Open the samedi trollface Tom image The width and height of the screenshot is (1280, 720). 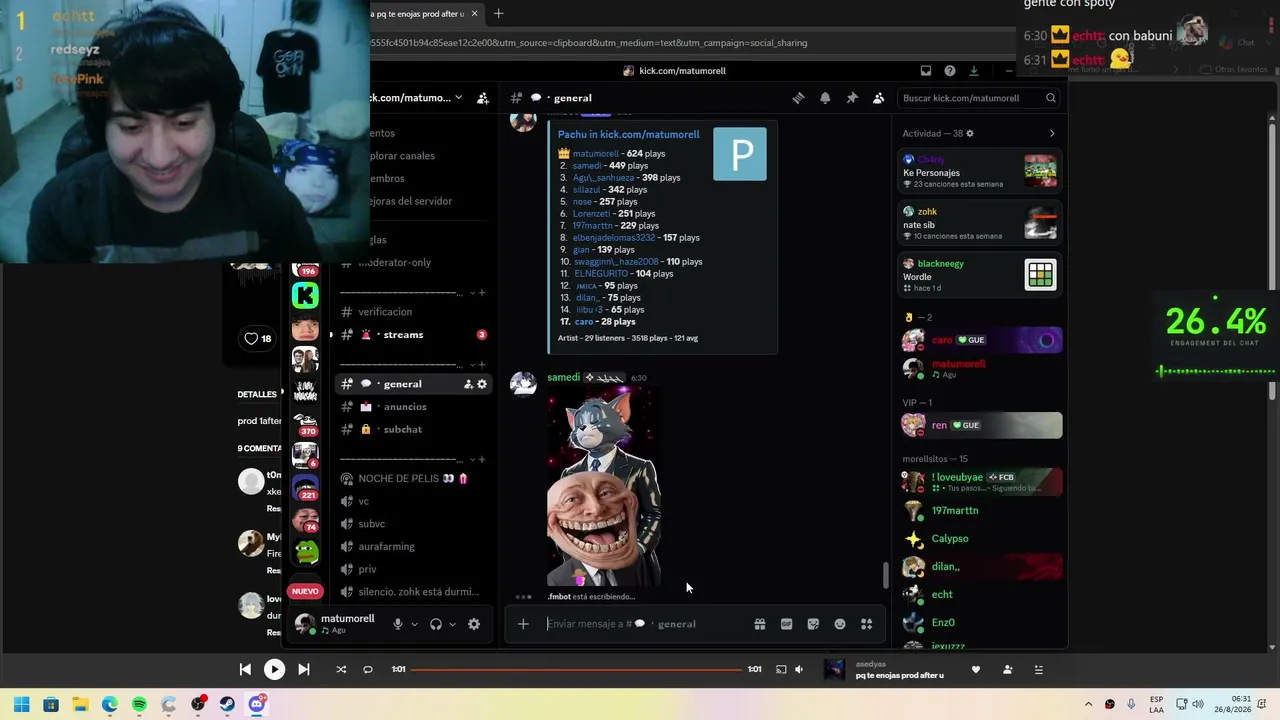click(x=603, y=487)
